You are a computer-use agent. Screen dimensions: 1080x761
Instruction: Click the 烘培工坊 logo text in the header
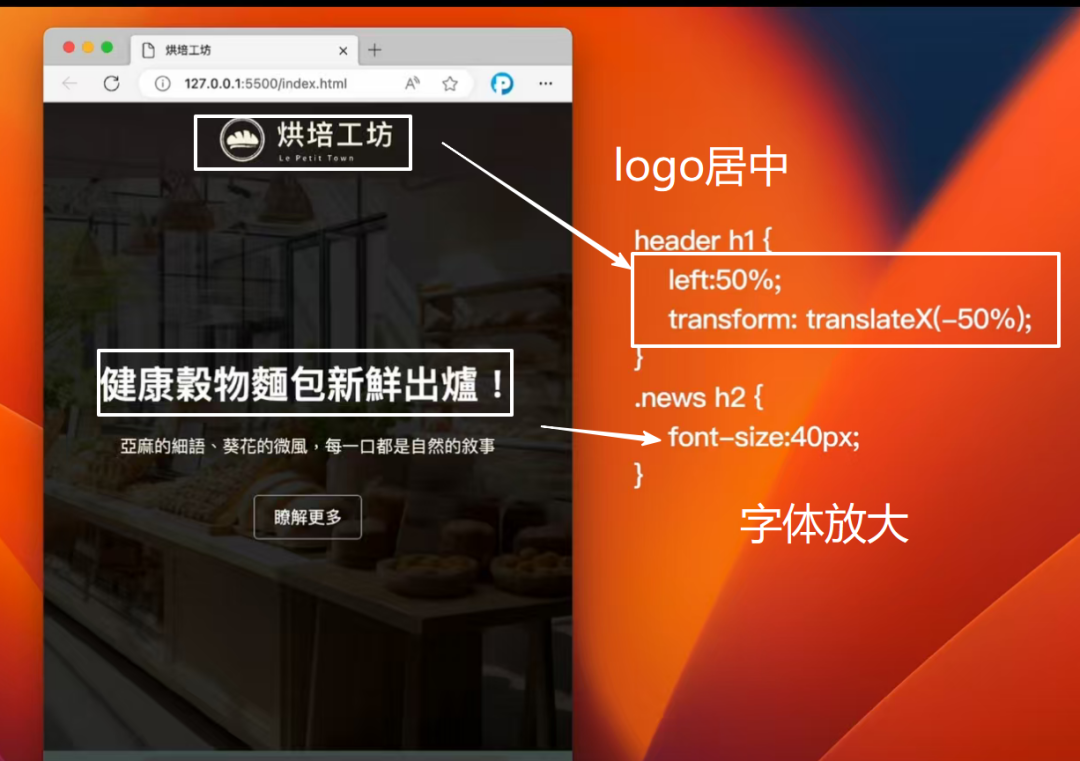click(x=334, y=136)
